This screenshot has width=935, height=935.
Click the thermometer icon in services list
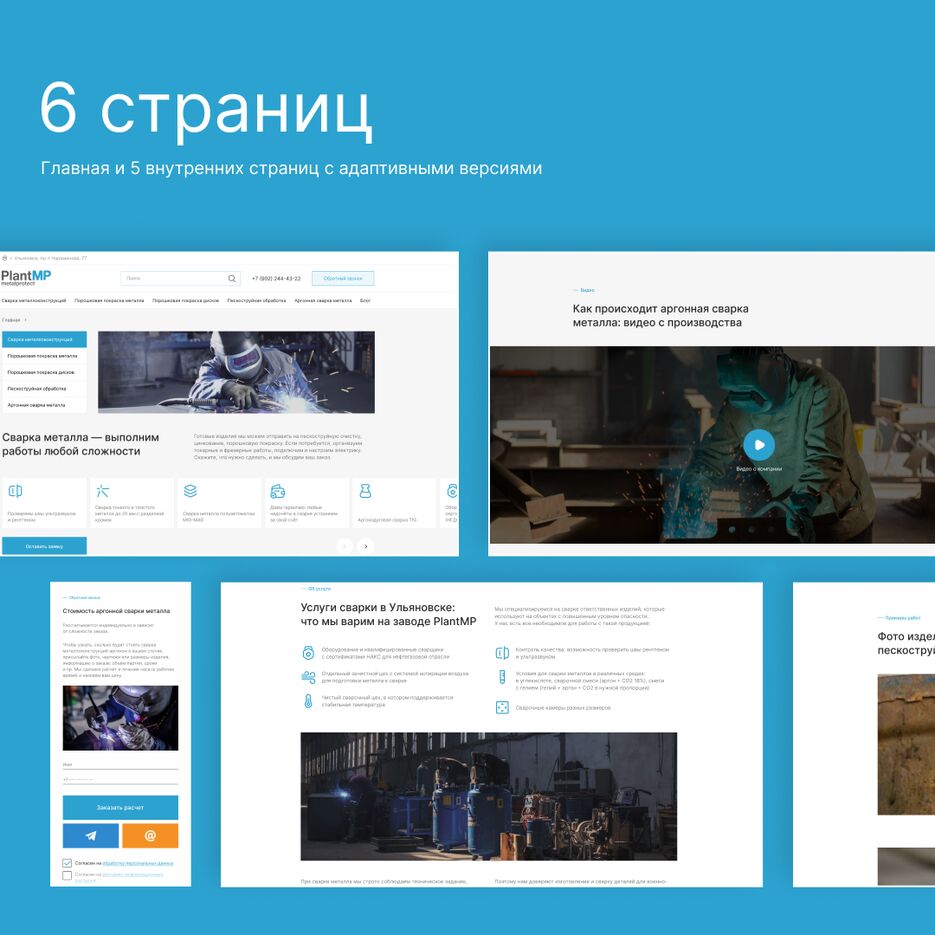coord(308,701)
